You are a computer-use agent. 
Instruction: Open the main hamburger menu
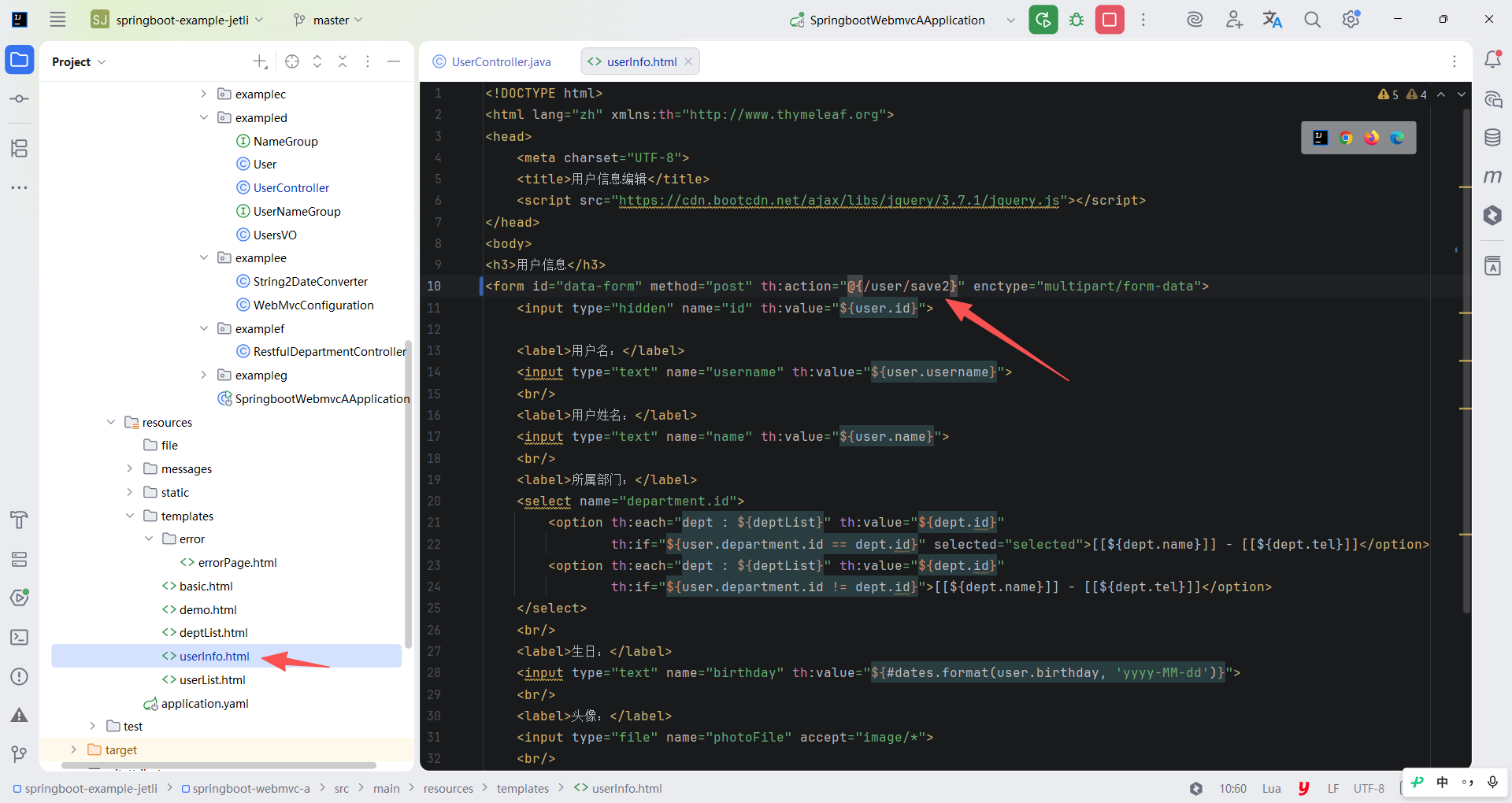(57, 20)
